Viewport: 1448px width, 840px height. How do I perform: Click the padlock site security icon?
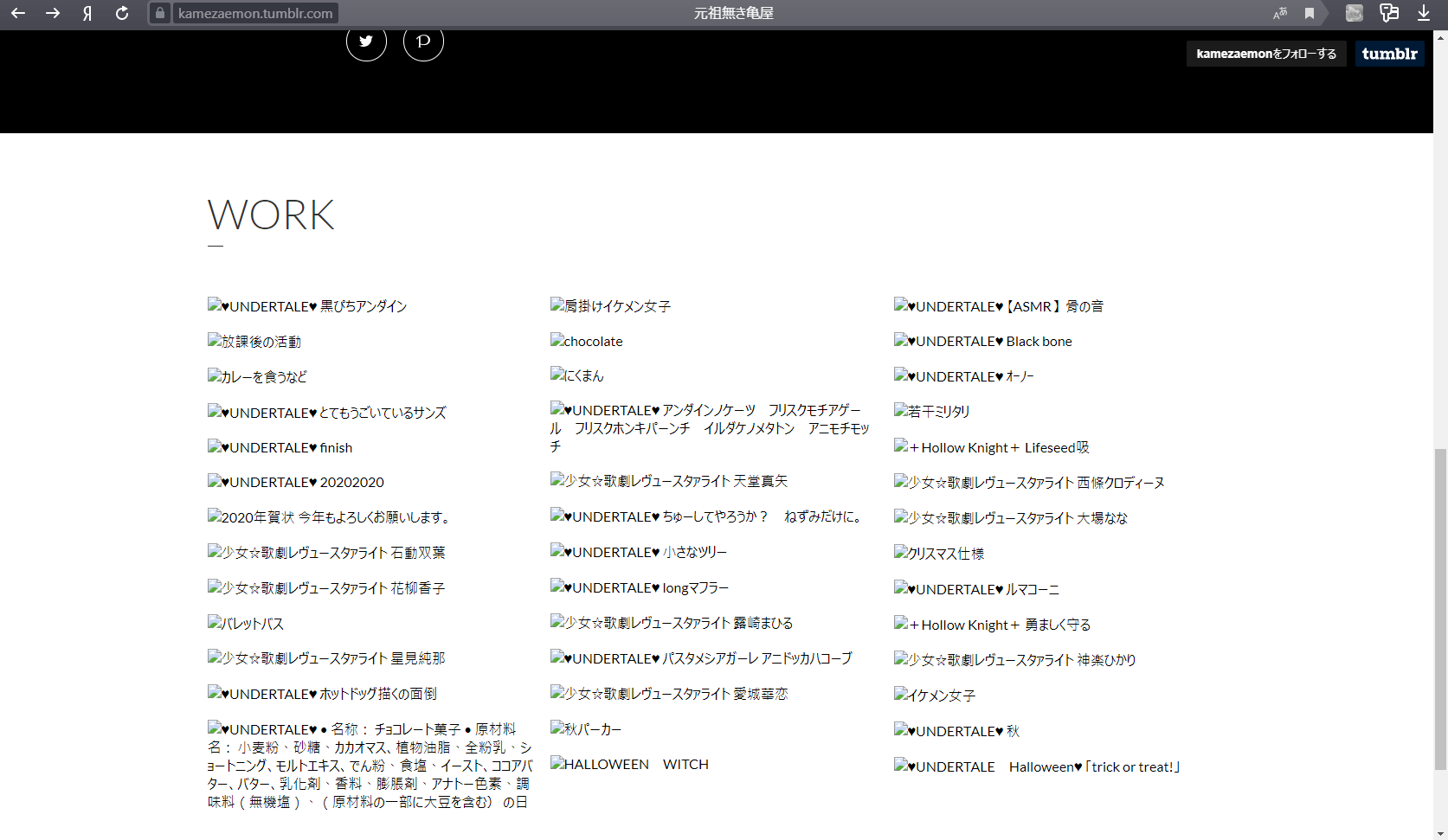click(x=160, y=13)
